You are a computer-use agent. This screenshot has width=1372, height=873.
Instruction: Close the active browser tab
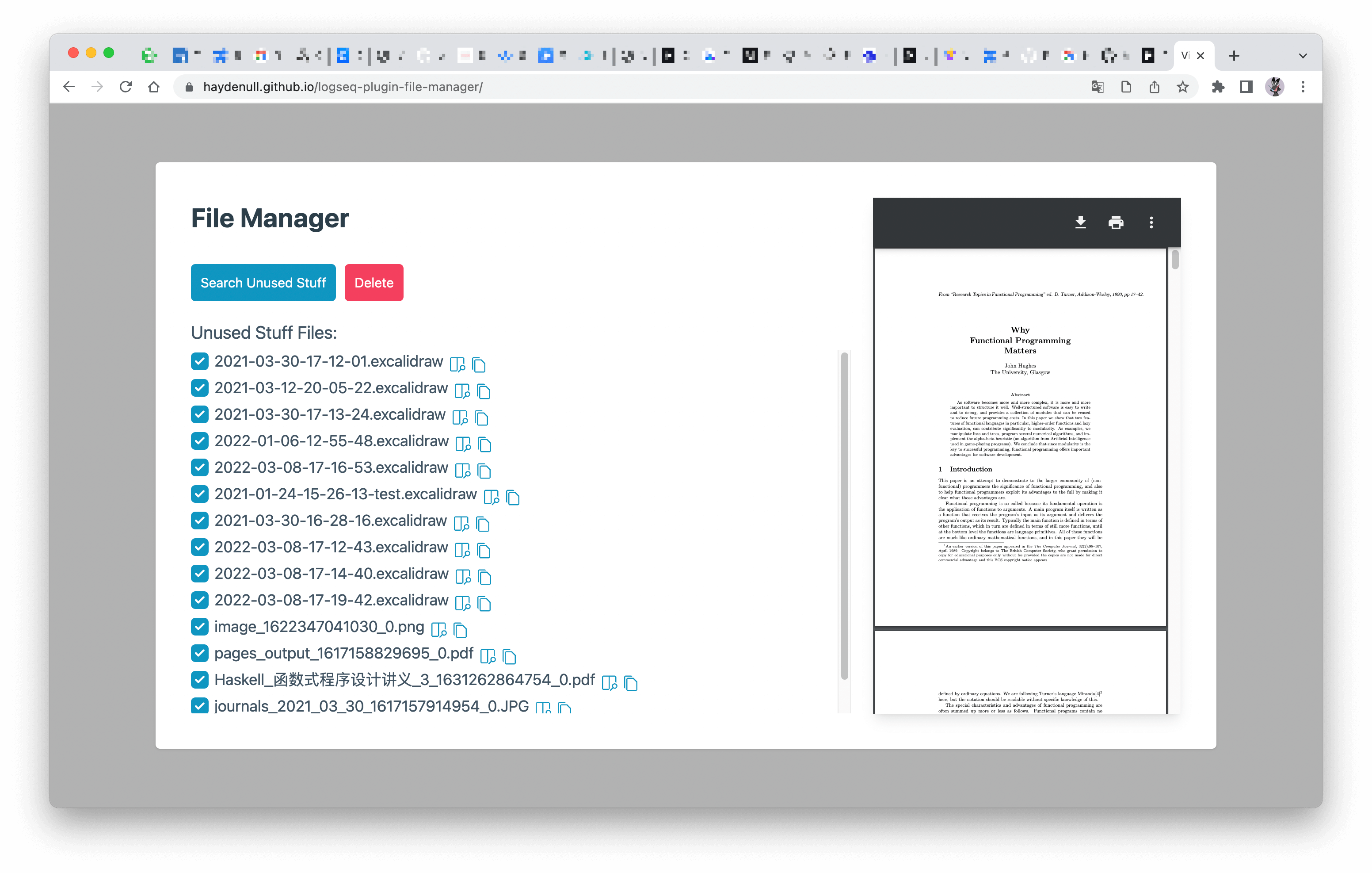1200,56
